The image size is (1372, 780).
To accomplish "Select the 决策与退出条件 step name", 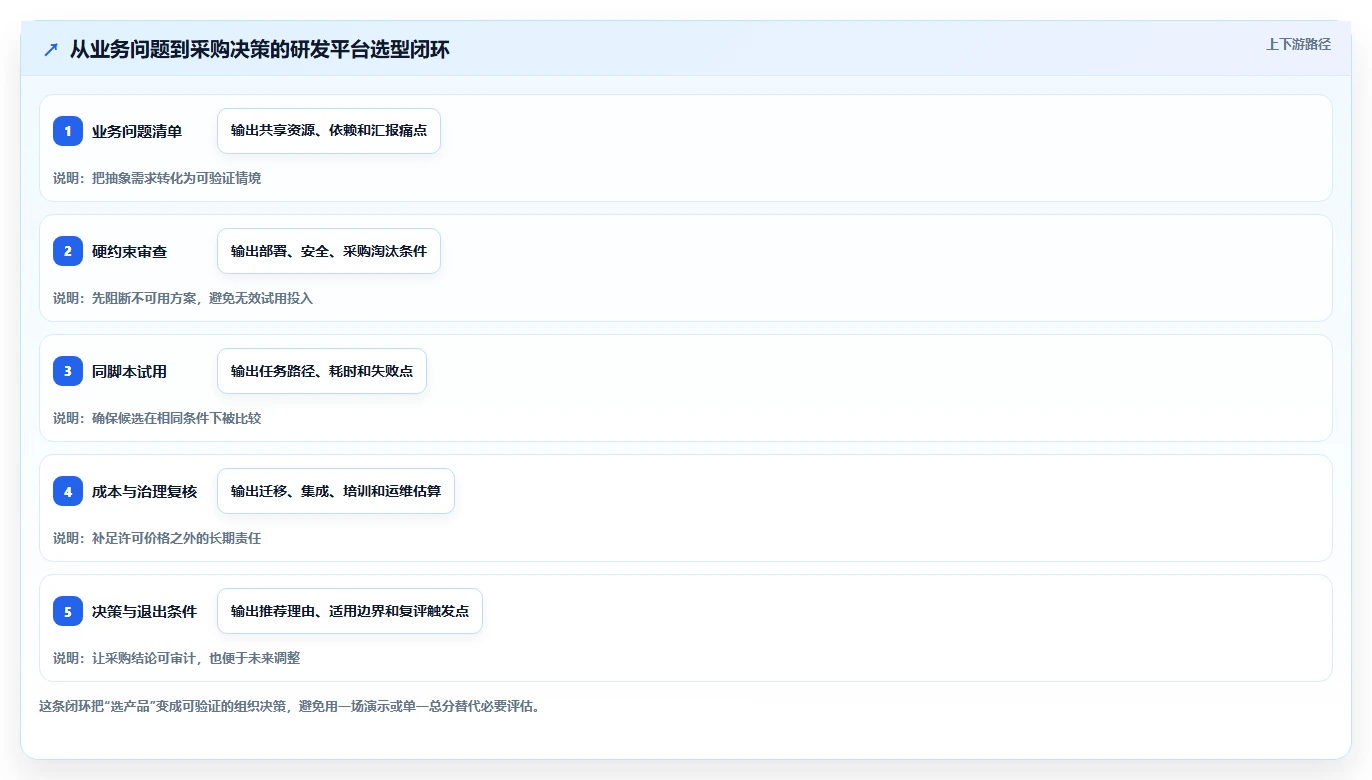I will [x=145, y=611].
